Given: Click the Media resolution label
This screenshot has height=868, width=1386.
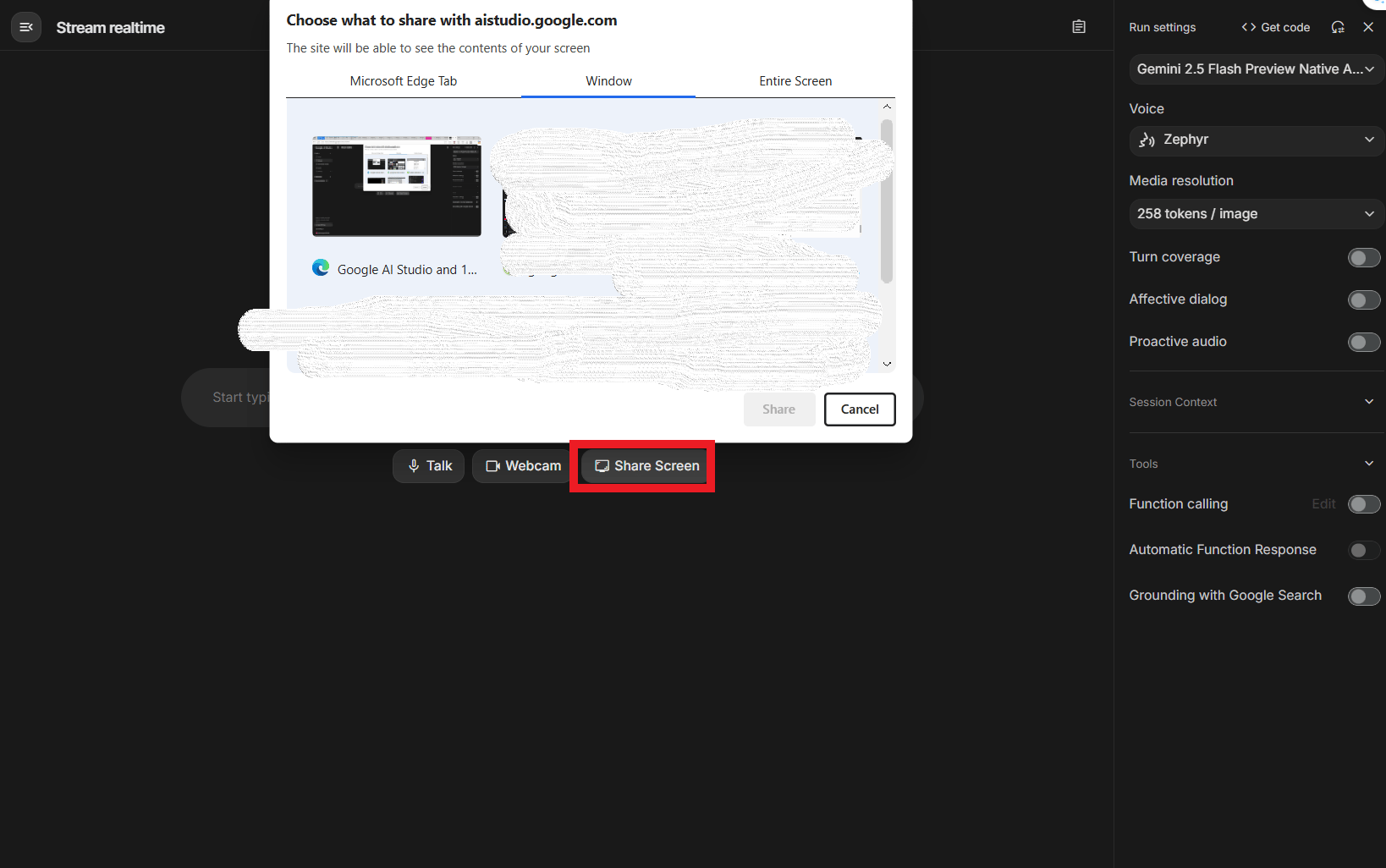Looking at the screenshot, I should click(1181, 181).
